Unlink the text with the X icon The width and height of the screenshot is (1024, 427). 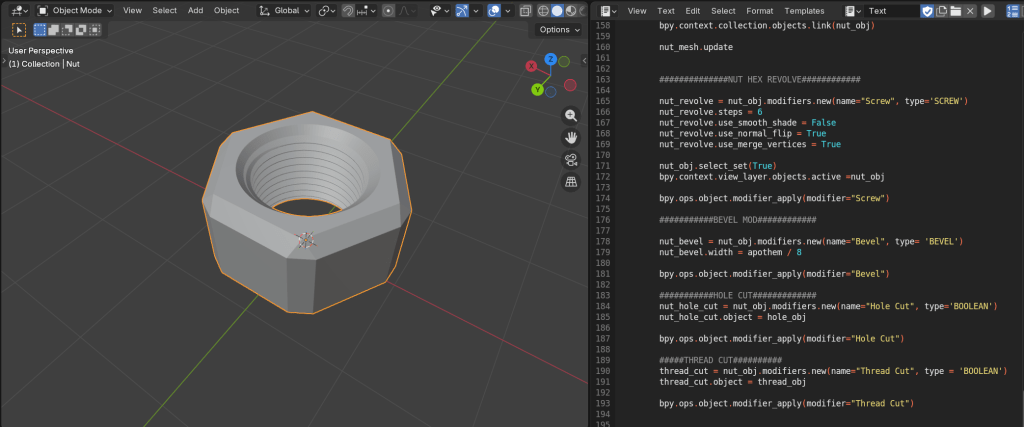(970, 10)
